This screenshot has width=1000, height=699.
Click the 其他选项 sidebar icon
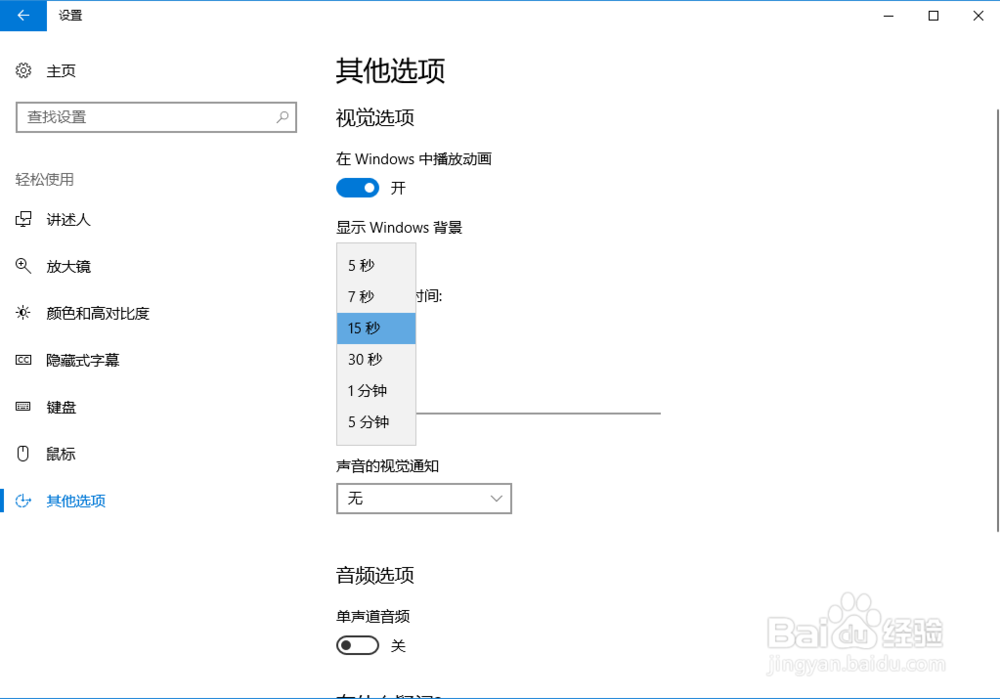[23, 500]
